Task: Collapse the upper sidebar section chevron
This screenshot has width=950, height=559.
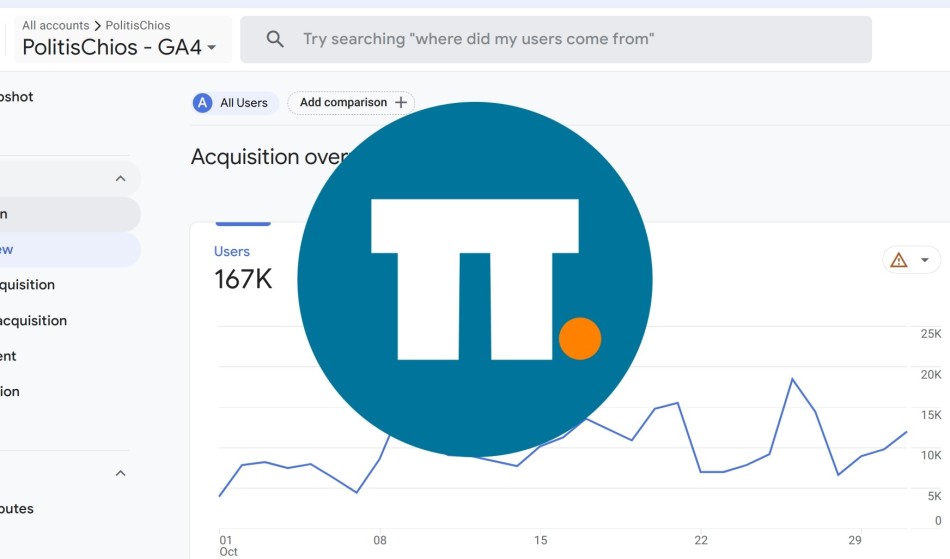Action: pyautogui.click(x=121, y=179)
